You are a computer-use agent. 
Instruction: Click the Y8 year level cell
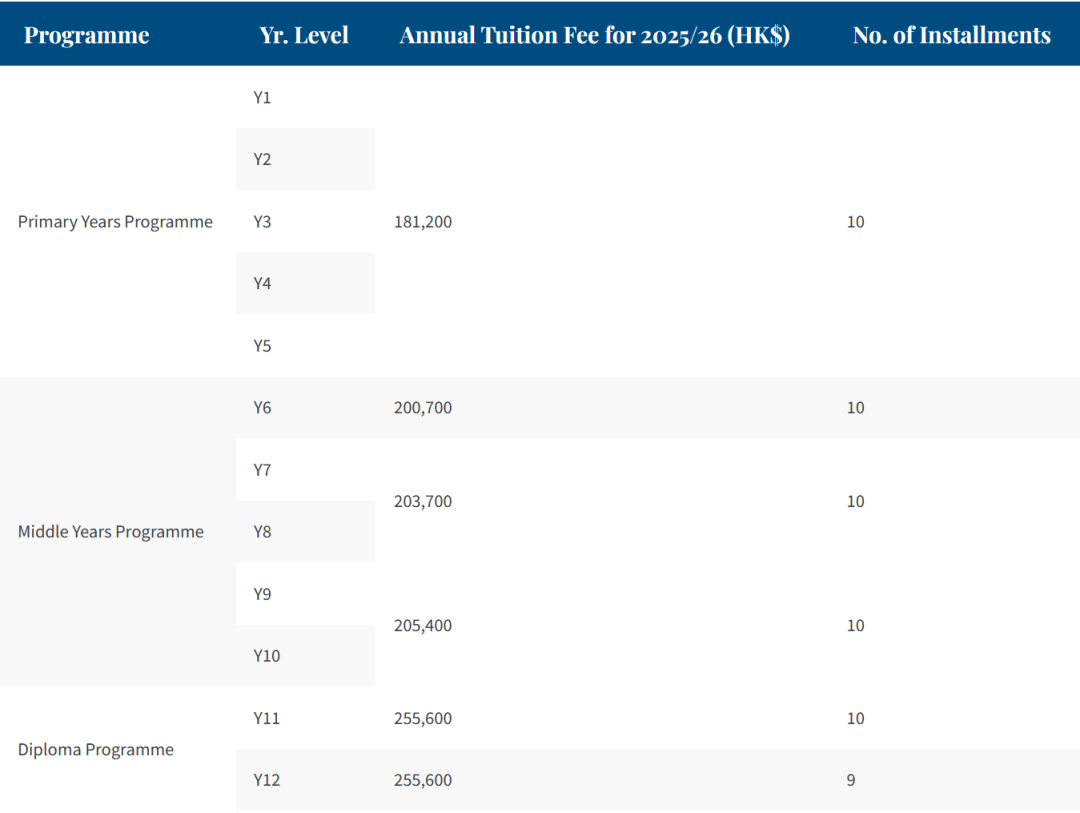point(262,532)
